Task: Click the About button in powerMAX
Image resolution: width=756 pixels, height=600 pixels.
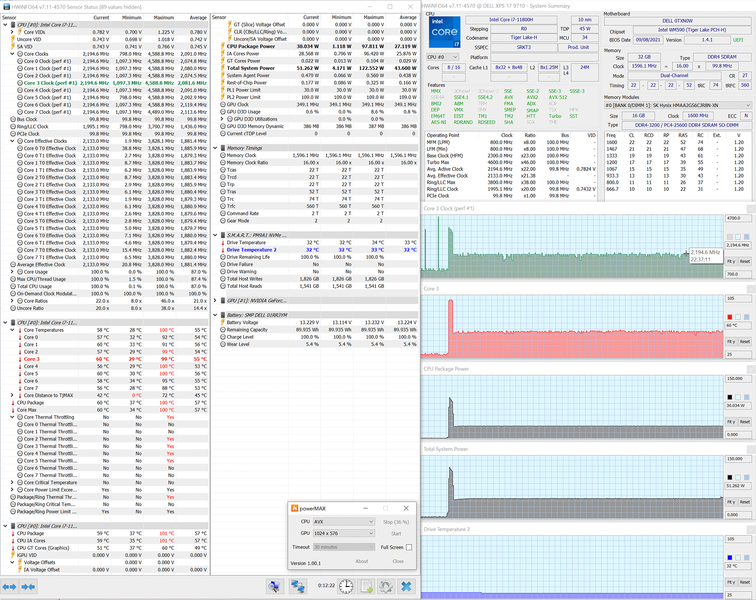Action: click(x=362, y=561)
